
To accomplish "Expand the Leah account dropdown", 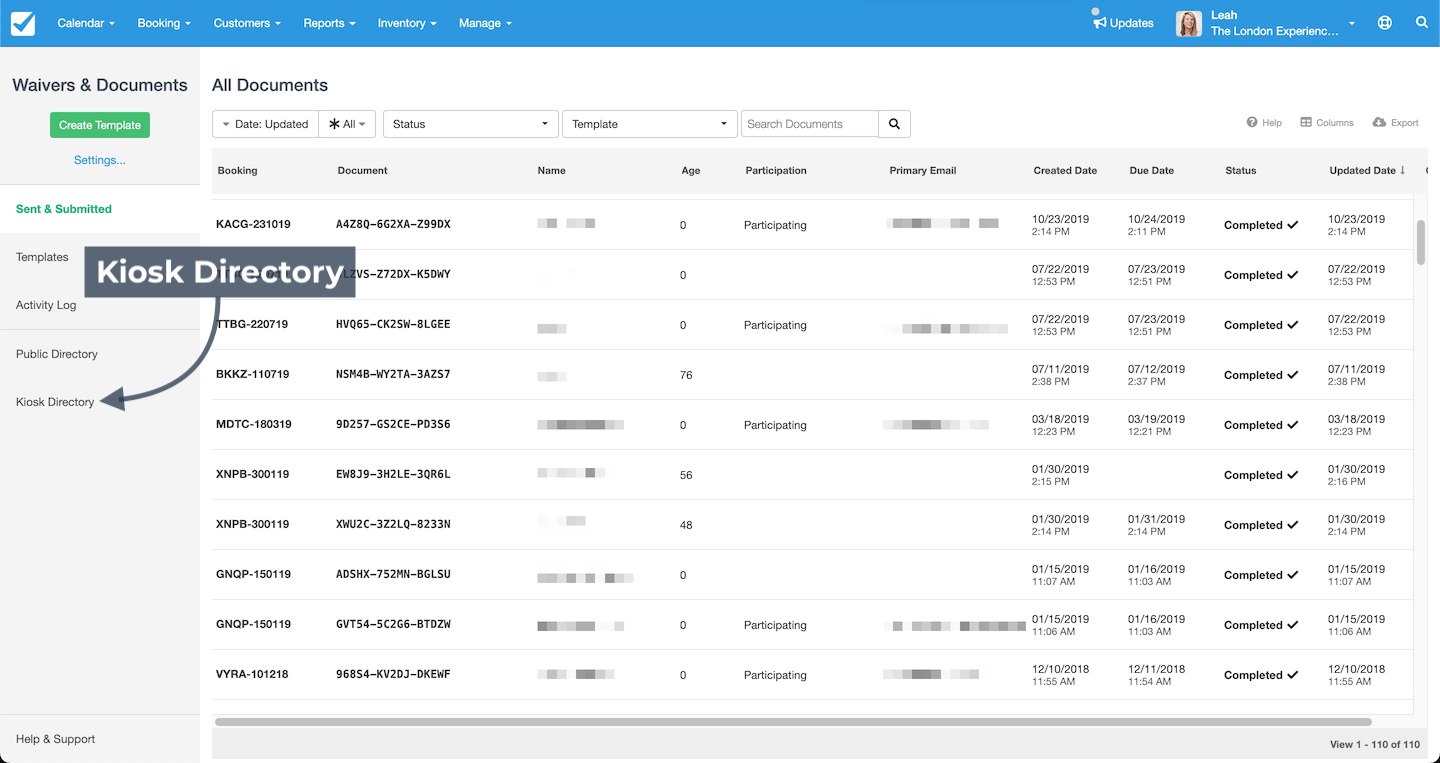I will [x=1352, y=23].
